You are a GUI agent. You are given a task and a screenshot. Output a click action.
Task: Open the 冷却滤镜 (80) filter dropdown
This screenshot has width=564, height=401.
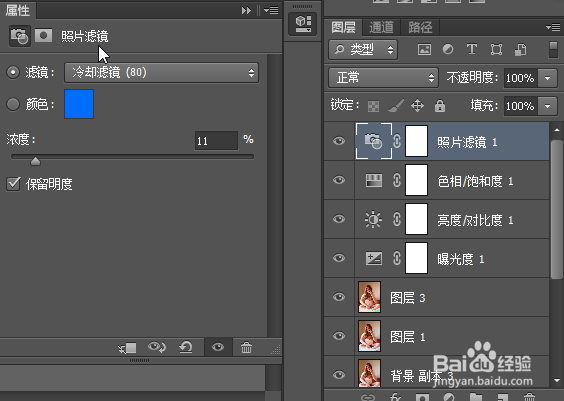pyautogui.click(x=162, y=73)
